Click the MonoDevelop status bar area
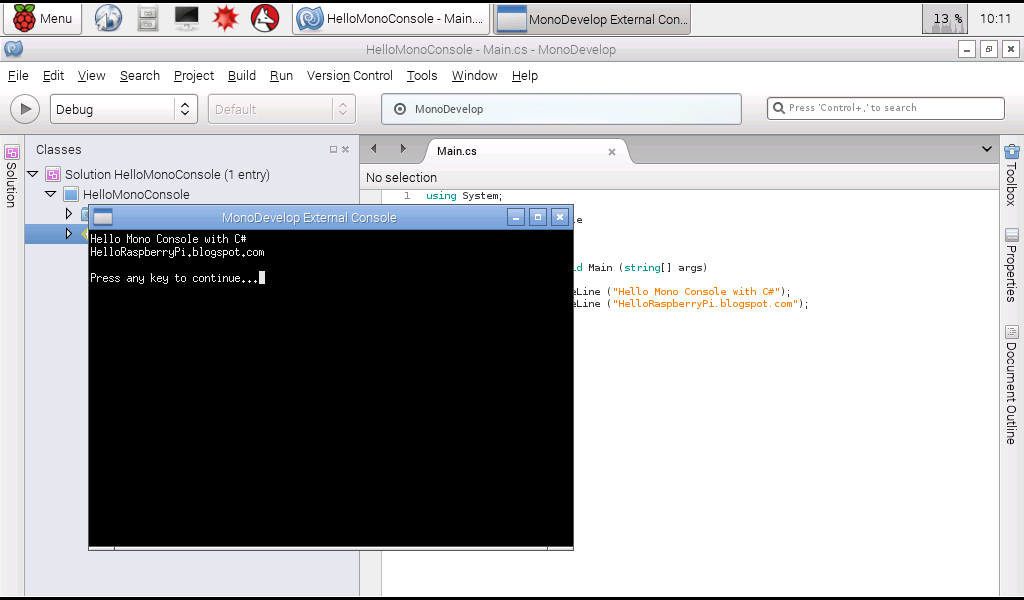Image resolution: width=1024 pixels, height=600 pixels. click(562, 109)
